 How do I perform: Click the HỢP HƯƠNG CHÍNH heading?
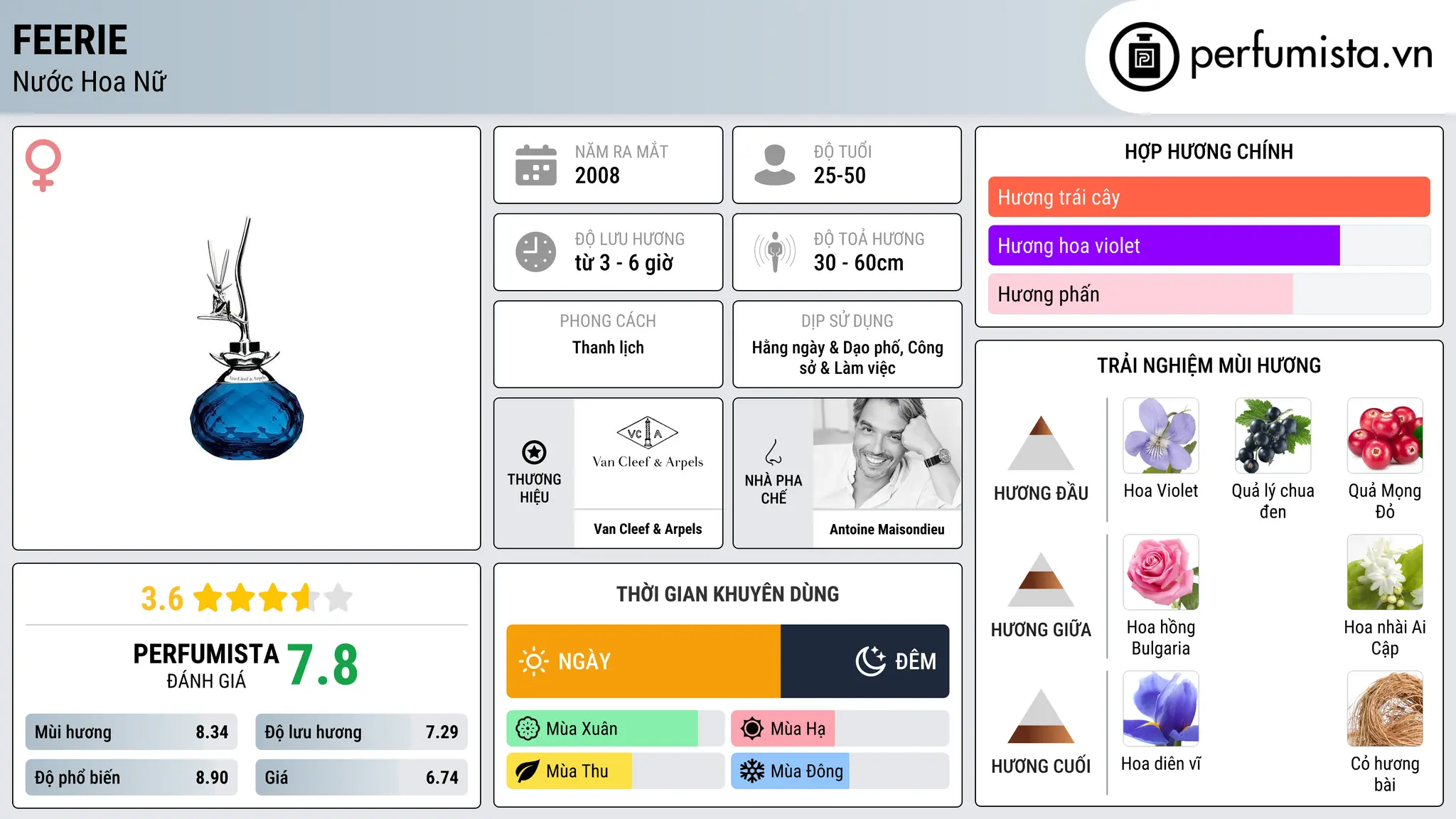[1209, 151]
